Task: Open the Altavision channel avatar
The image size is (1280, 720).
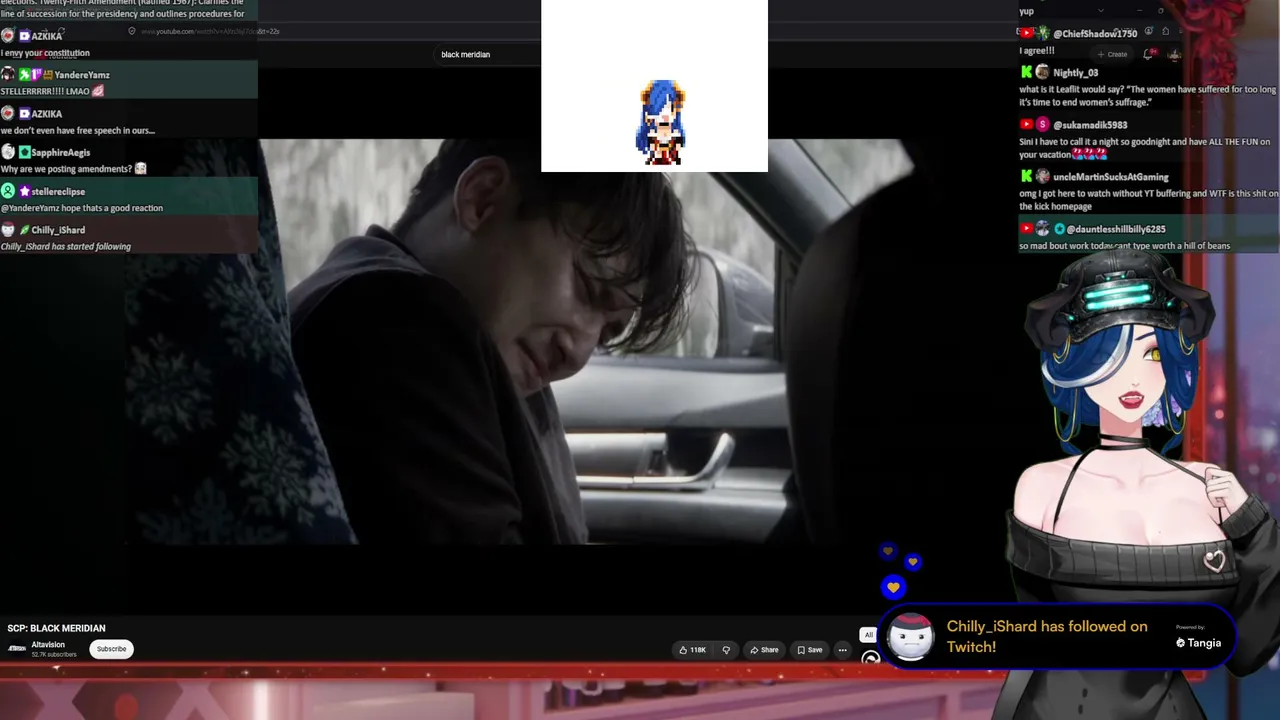Action: pos(17,649)
